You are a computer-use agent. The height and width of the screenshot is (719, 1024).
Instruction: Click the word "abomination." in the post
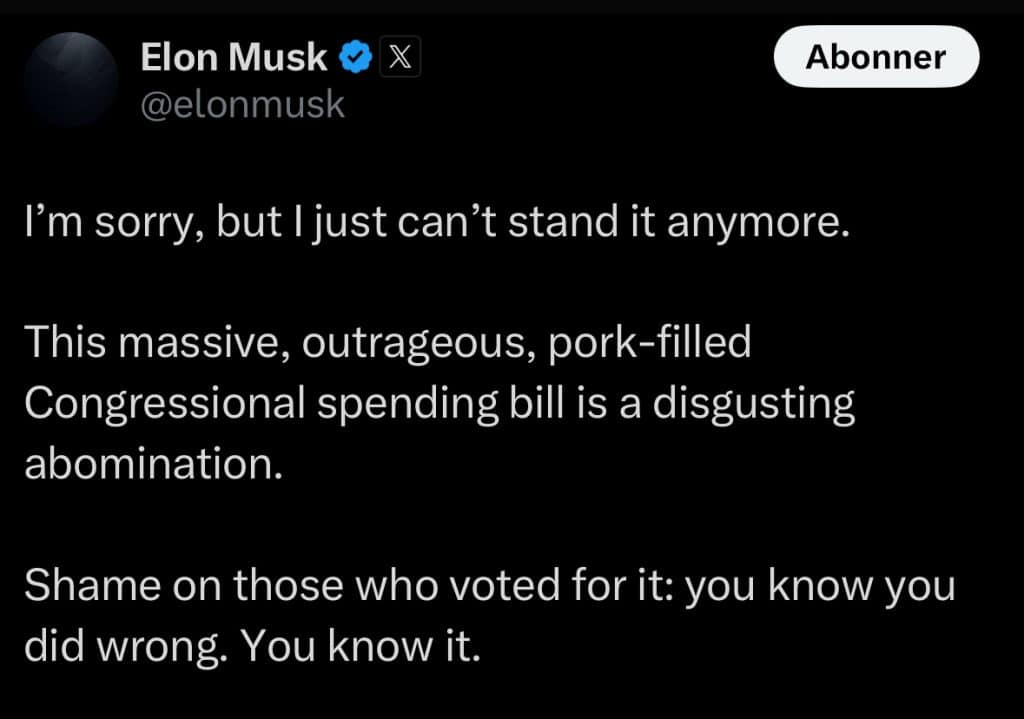click(x=154, y=464)
